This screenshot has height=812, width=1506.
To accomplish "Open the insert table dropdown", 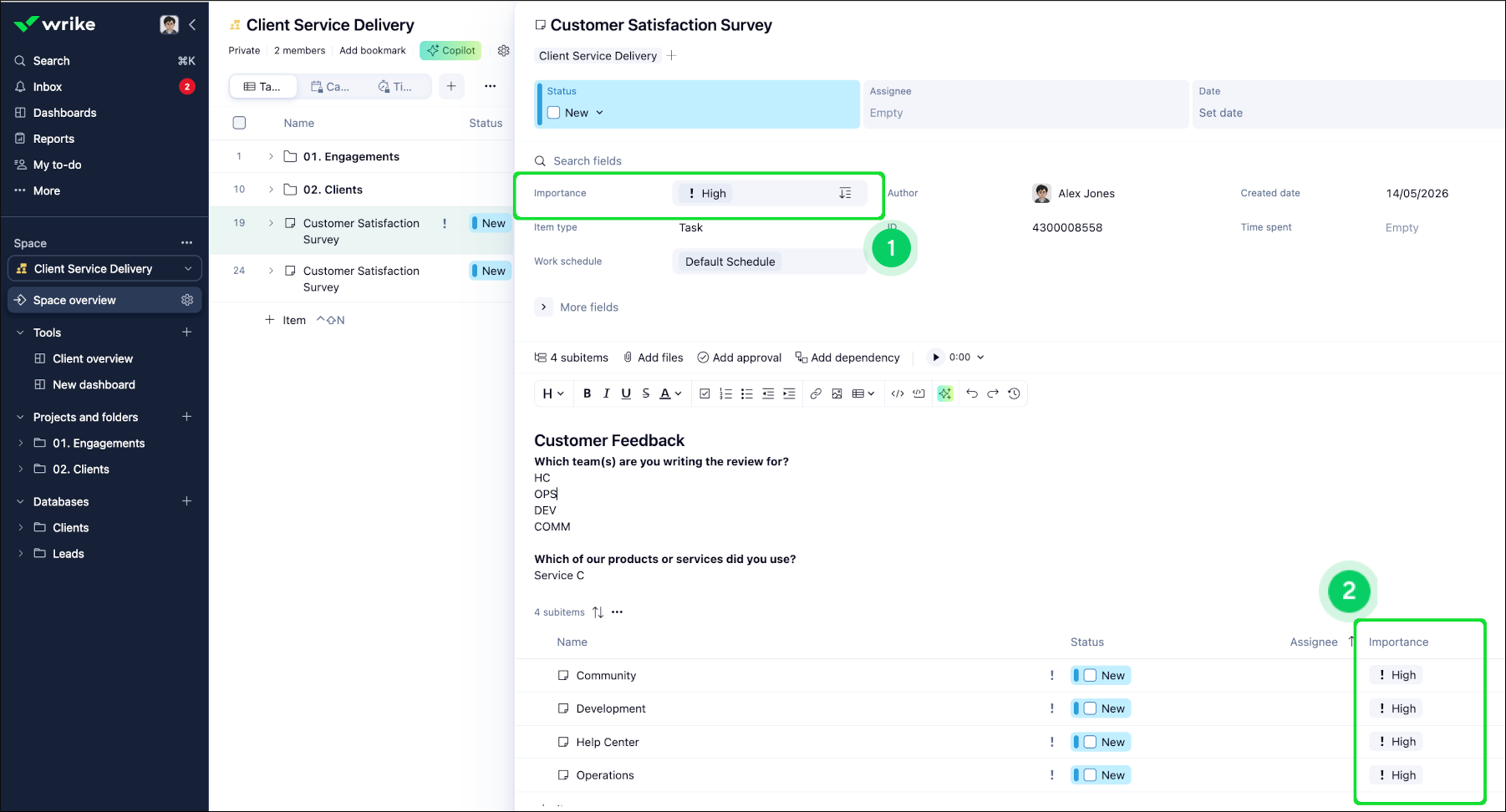I will pos(863,393).
